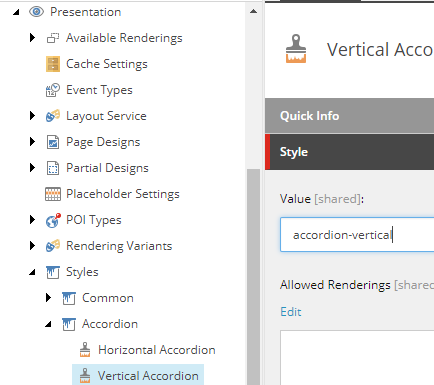Click the Value [shared] field label
This screenshot has height=385, width=434.
[322, 199]
